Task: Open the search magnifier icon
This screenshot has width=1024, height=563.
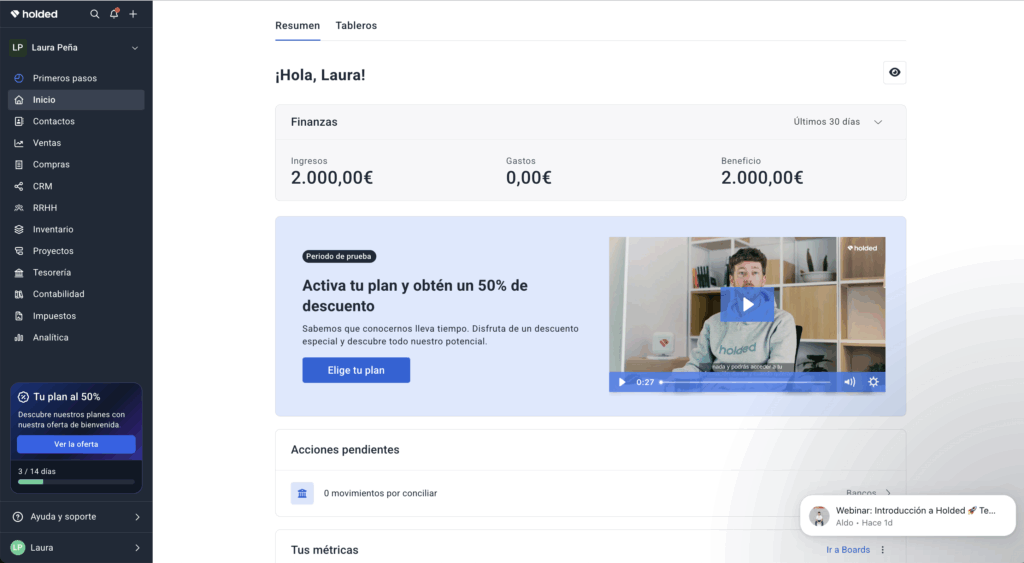Action: click(x=95, y=14)
